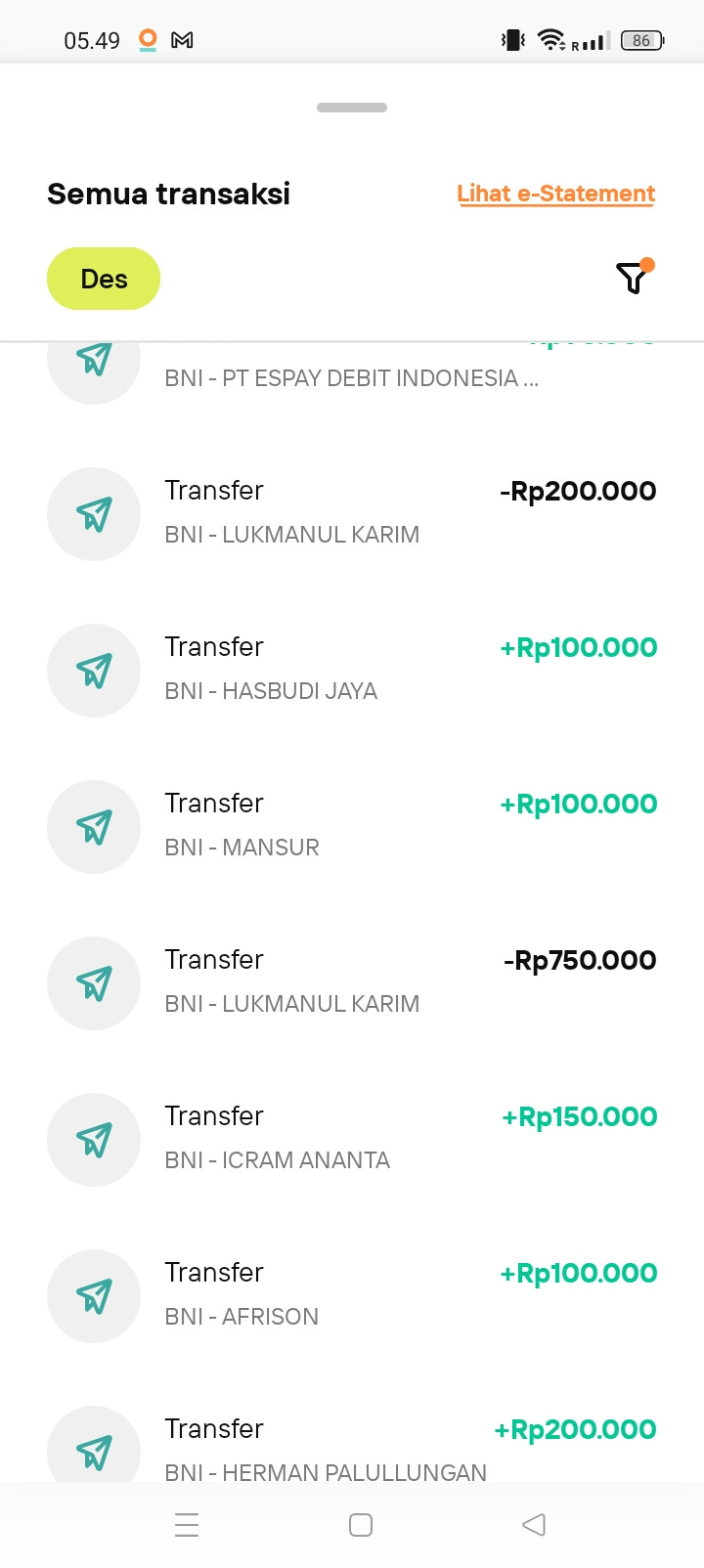The image size is (704, 1568).
Task: Open the HERMAN PALULLUNGAN transfer entry
Action: tap(352, 1449)
